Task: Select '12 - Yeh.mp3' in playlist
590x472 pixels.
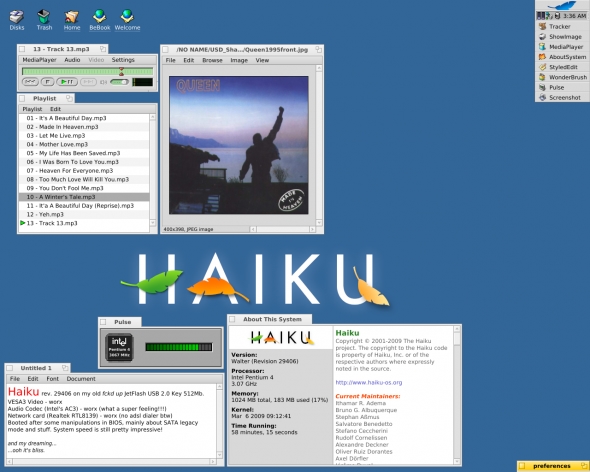Action: pos(84,214)
